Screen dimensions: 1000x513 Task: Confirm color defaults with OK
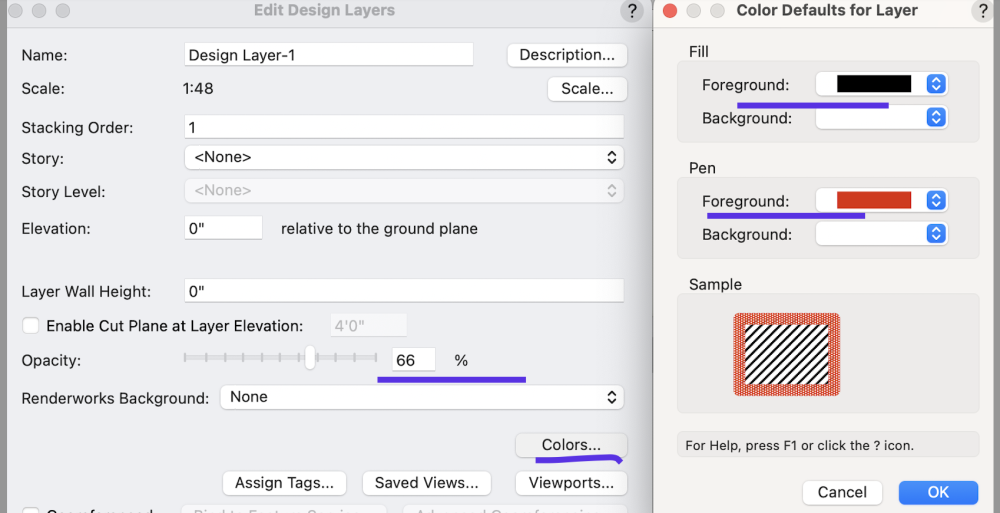point(937,492)
